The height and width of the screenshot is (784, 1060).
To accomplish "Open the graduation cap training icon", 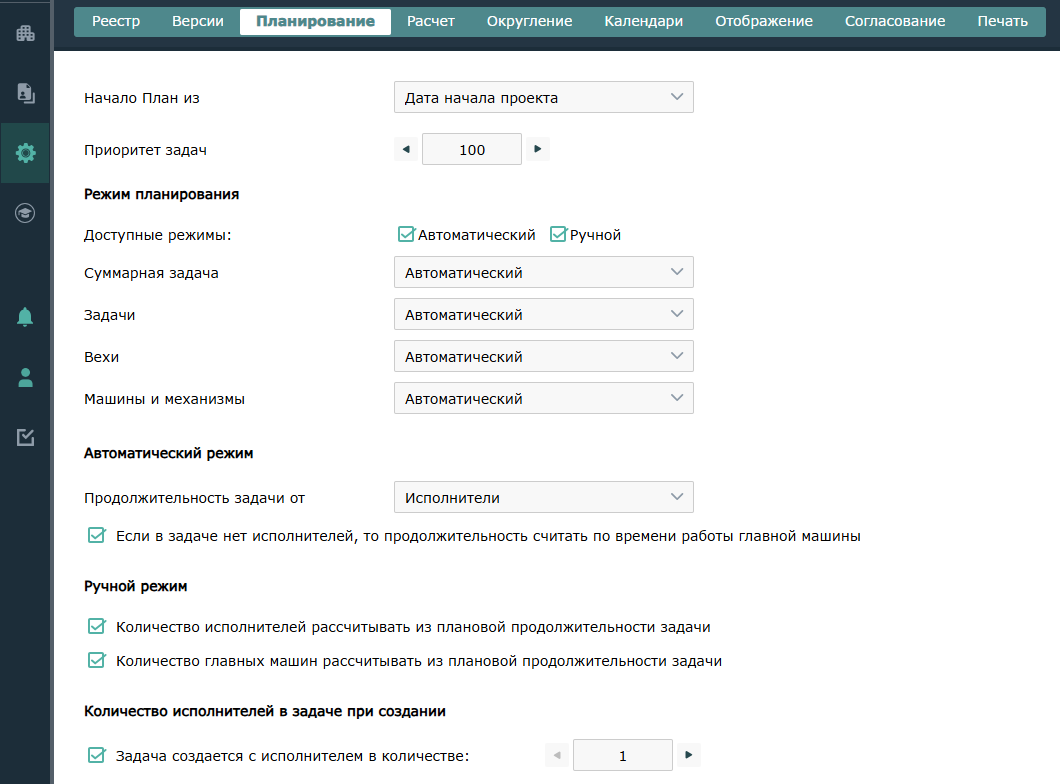I will tap(25, 213).
